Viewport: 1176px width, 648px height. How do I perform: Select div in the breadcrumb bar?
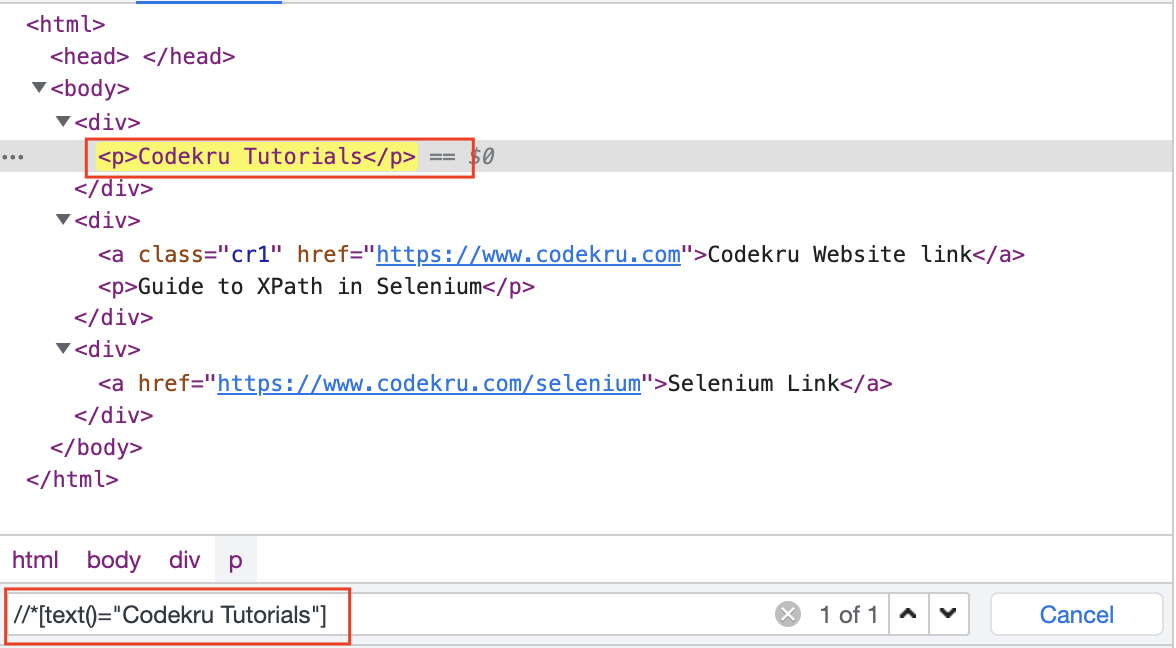pyautogui.click(x=184, y=560)
